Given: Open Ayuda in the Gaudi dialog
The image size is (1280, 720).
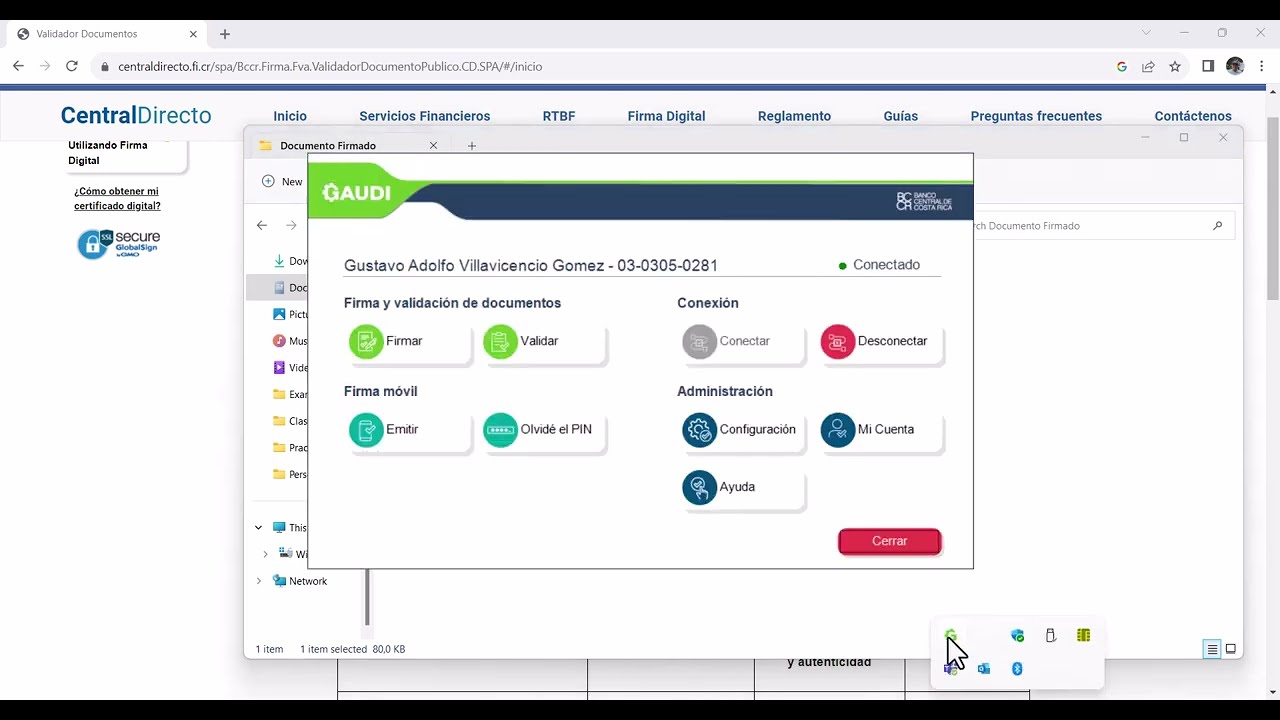Looking at the screenshot, I should [743, 488].
